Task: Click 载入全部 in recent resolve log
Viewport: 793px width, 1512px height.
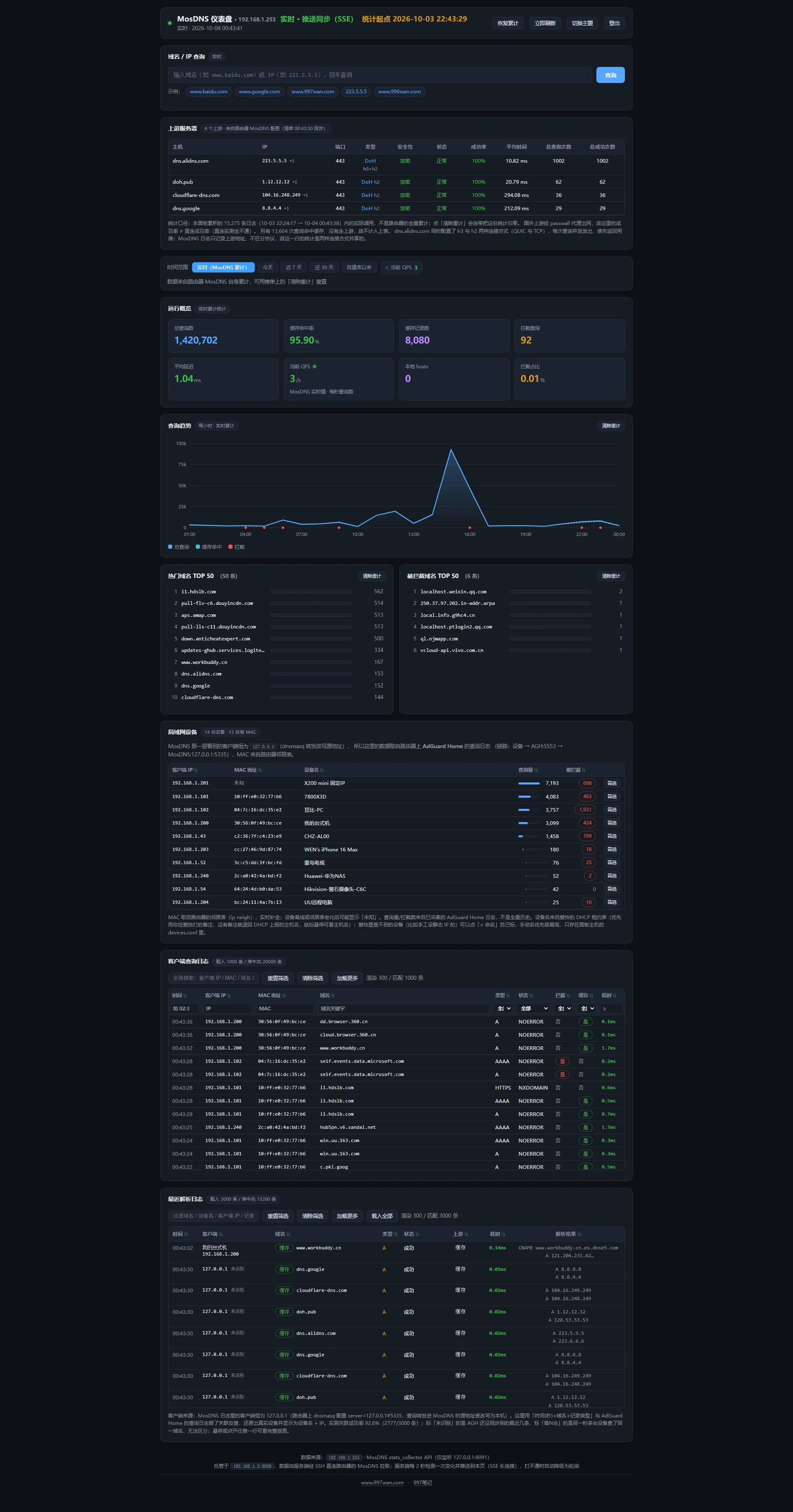Action: pyautogui.click(x=382, y=1216)
